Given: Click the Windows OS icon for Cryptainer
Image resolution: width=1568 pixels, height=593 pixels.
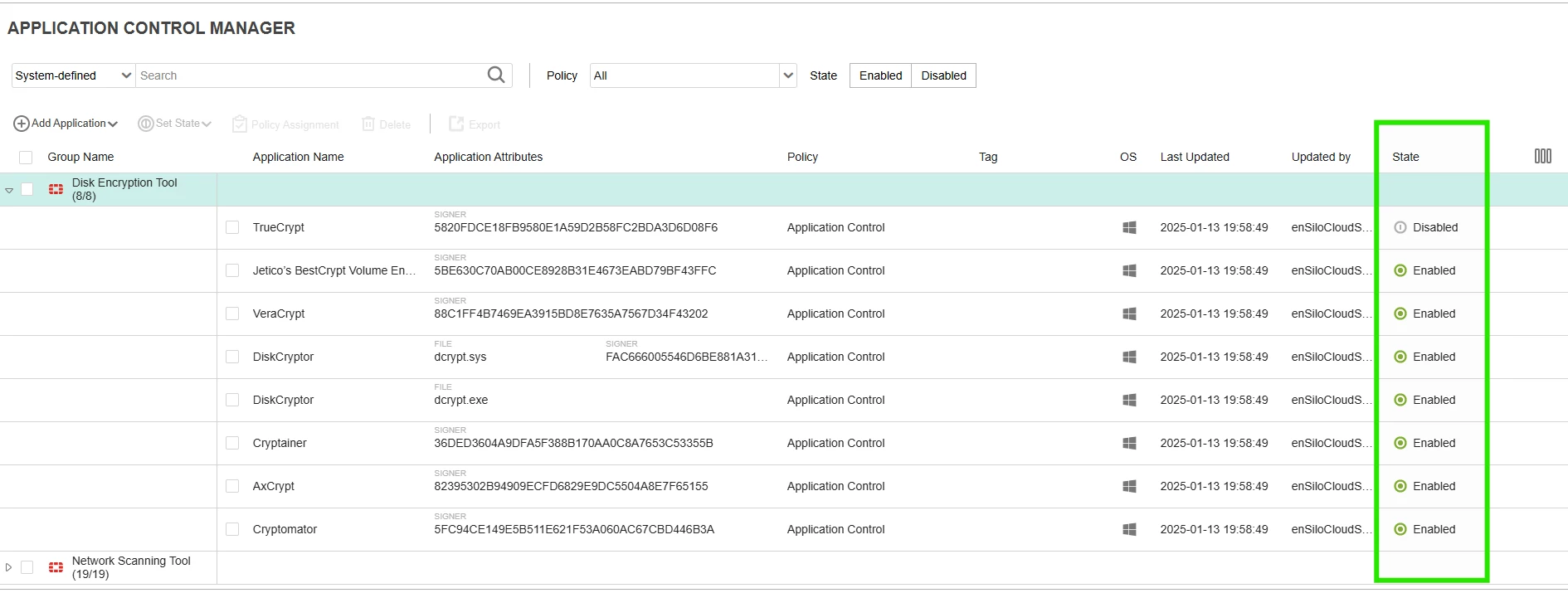Looking at the screenshot, I should tap(1129, 443).
